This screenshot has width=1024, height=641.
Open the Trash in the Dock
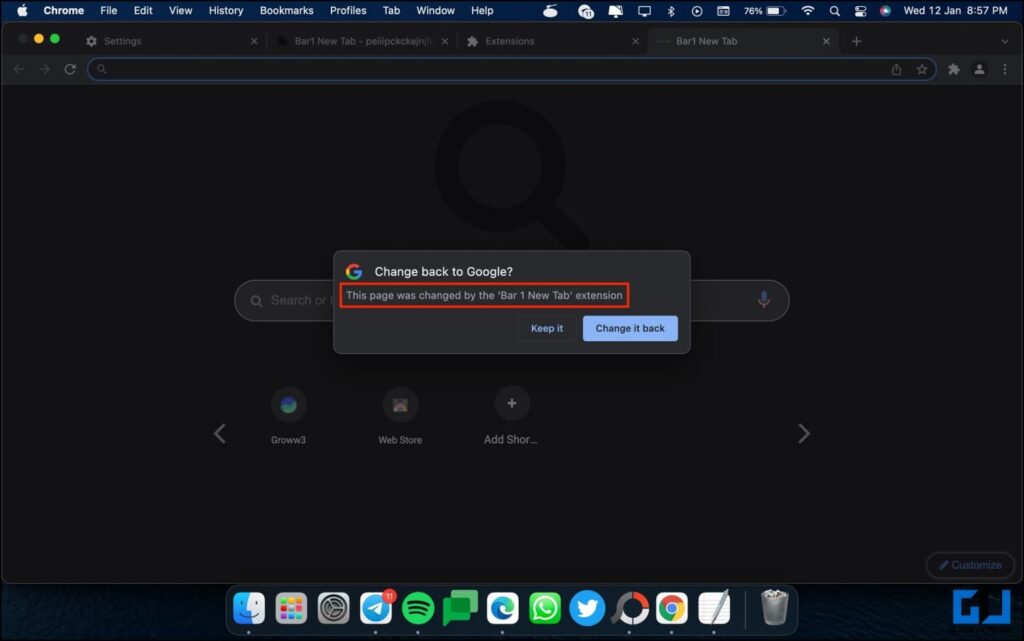click(775, 607)
